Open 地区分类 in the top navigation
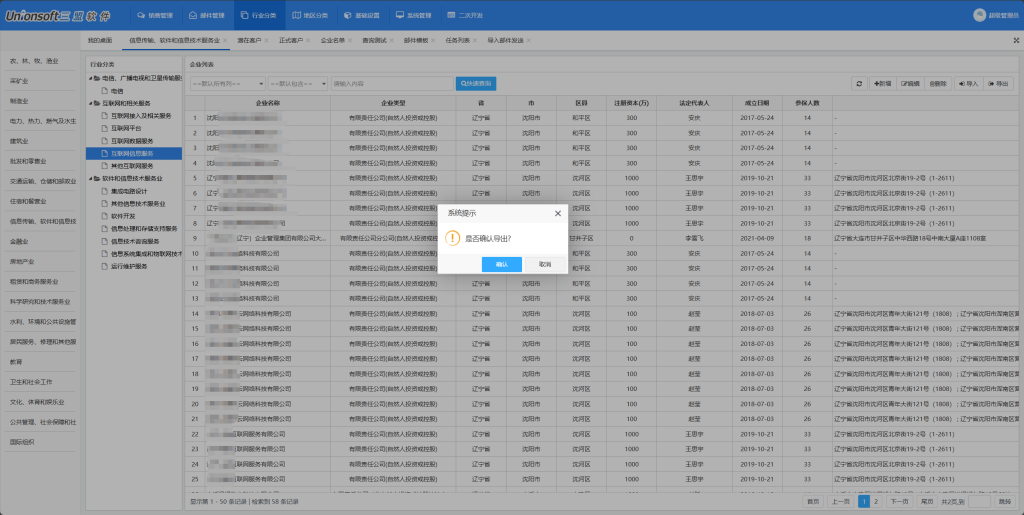The height and width of the screenshot is (515, 1024). pyautogui.click(x=310, y=15)
